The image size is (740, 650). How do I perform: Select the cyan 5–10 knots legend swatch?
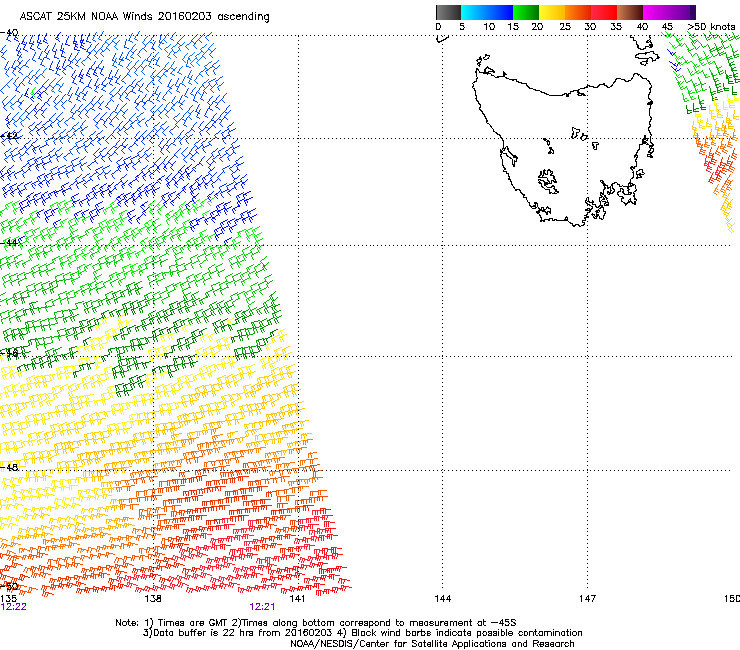click(x=474, y=12)
